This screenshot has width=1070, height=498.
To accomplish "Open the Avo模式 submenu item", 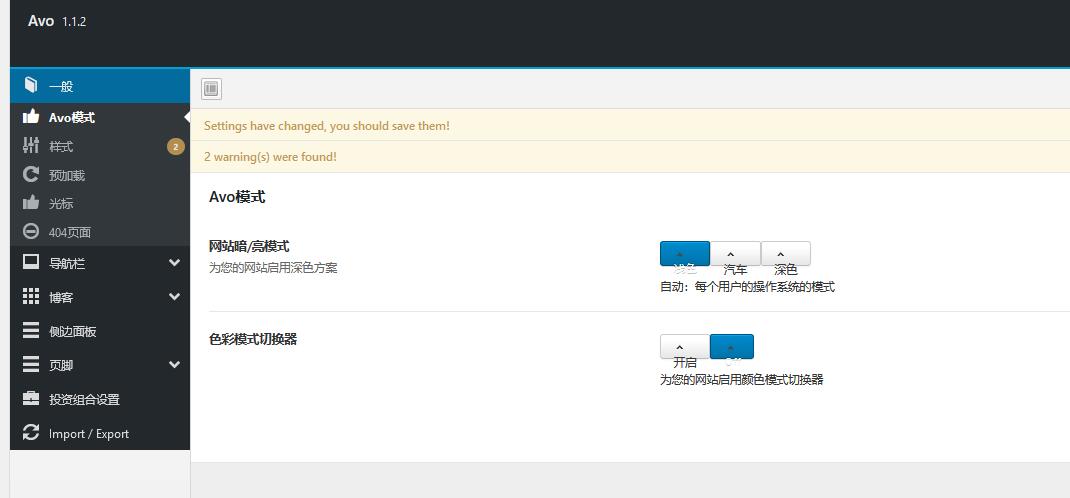I will point(100,117).
